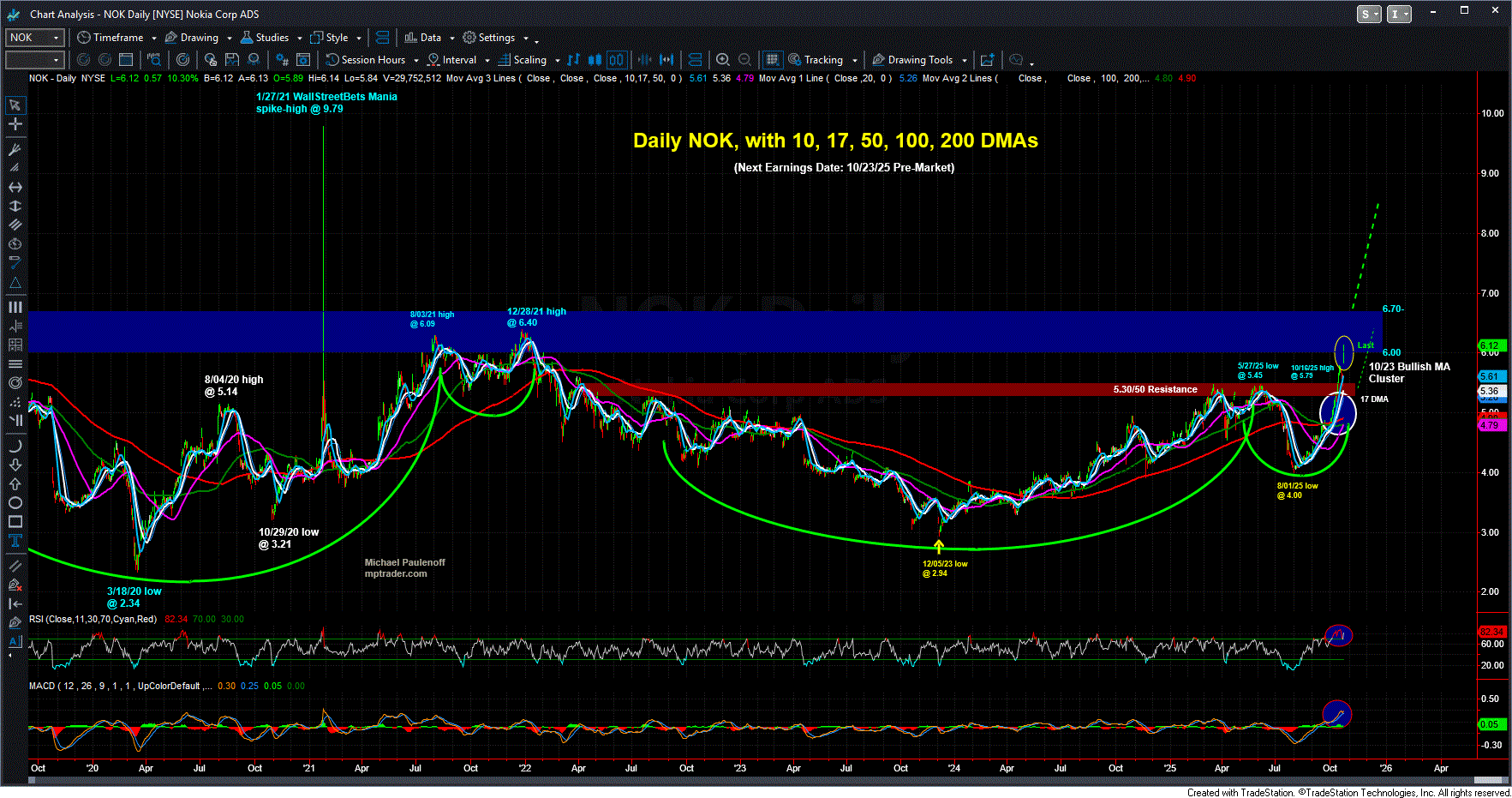Click the zoom in magnifier icon
This screenshot has height=798, width=1512.
[723, 60]
